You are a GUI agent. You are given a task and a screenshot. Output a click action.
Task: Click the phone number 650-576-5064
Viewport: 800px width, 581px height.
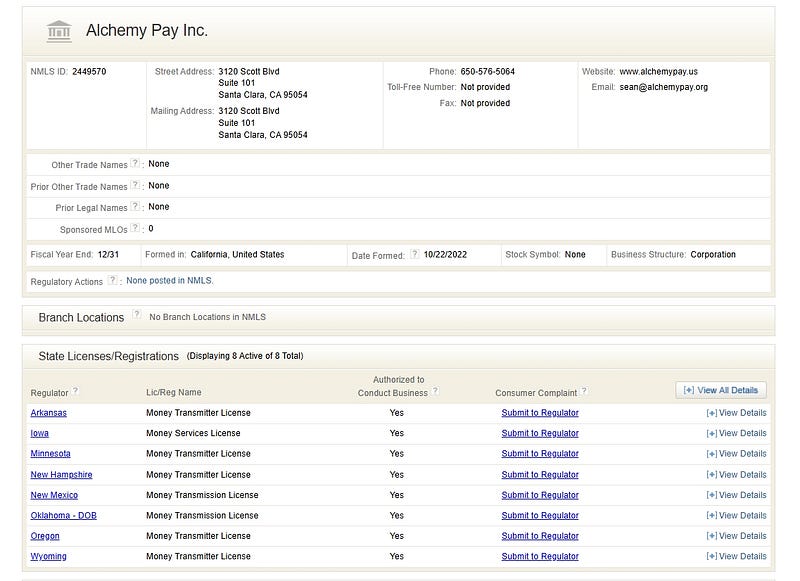click(488, 71)
